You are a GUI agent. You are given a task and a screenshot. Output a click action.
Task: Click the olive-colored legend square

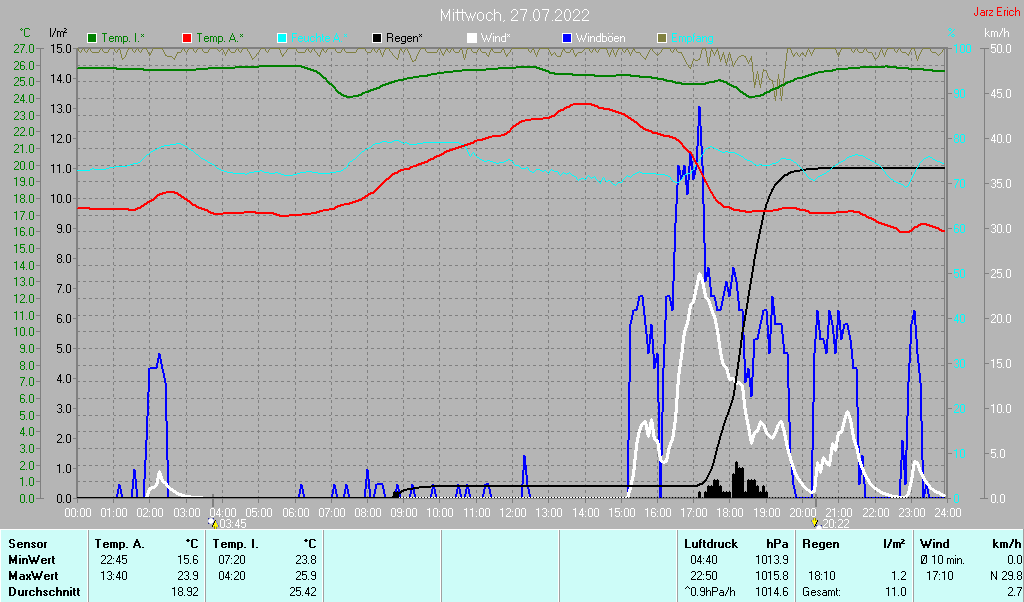coord(662,38)
